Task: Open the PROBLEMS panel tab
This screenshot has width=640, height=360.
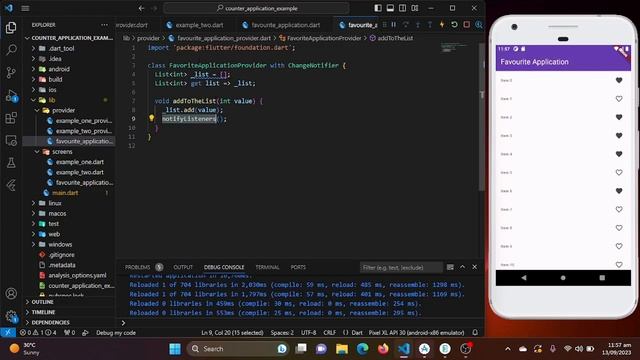Action: (138, 267)
